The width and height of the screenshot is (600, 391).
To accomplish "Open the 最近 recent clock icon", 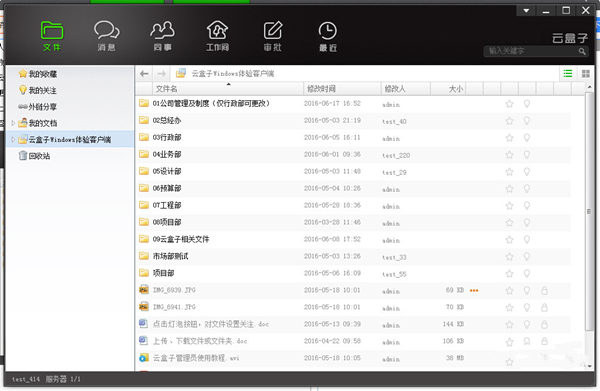I will point(328,31).
